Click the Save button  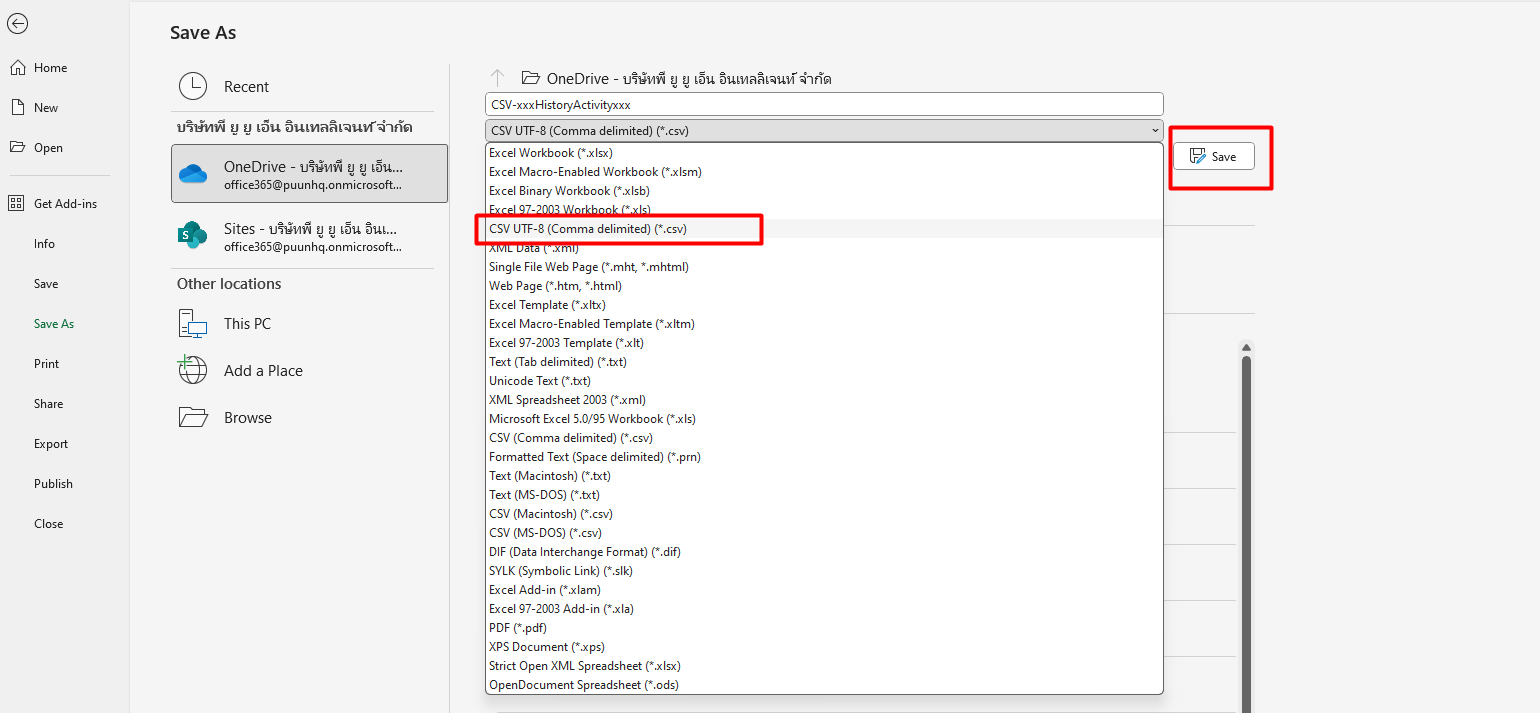1213,156
